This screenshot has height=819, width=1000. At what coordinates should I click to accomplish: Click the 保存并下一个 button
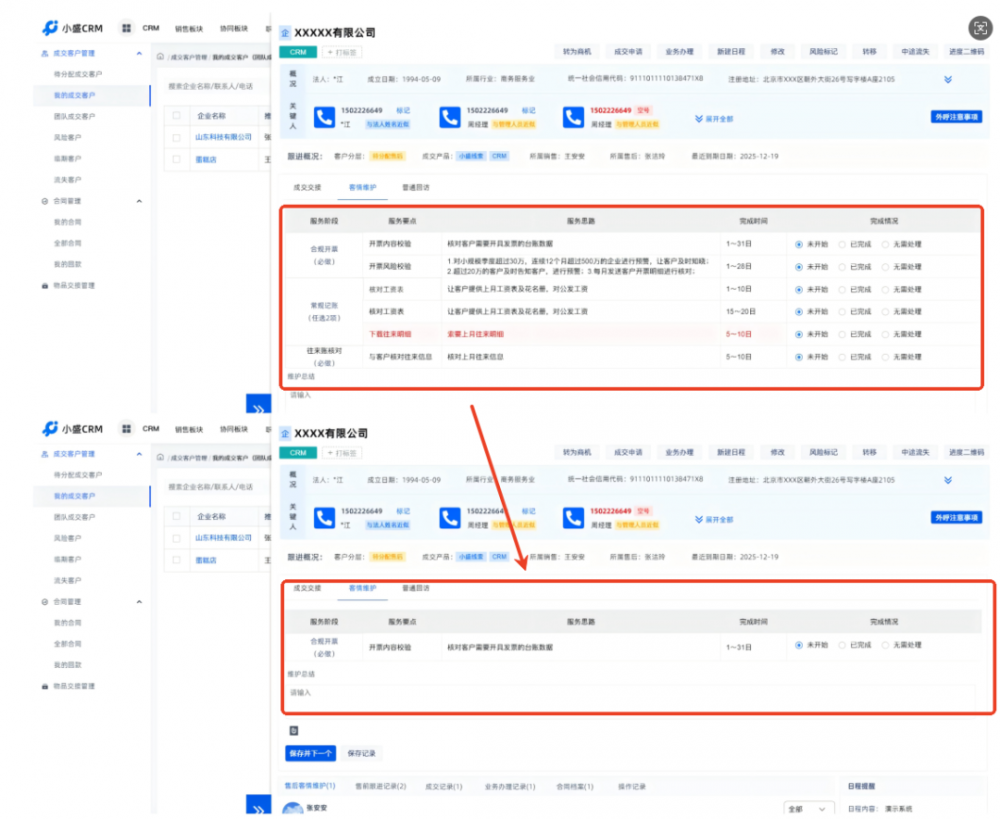pos(310,752)
